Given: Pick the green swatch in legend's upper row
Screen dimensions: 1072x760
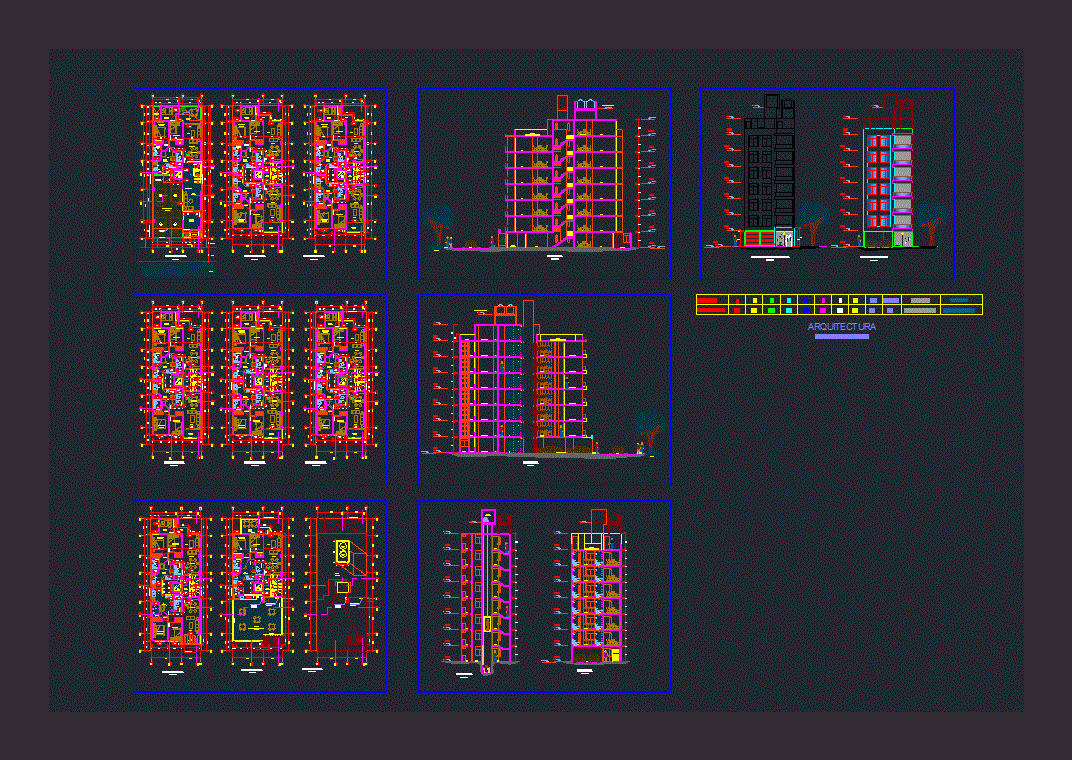Looking at the screenshot, I should point(771,300).
